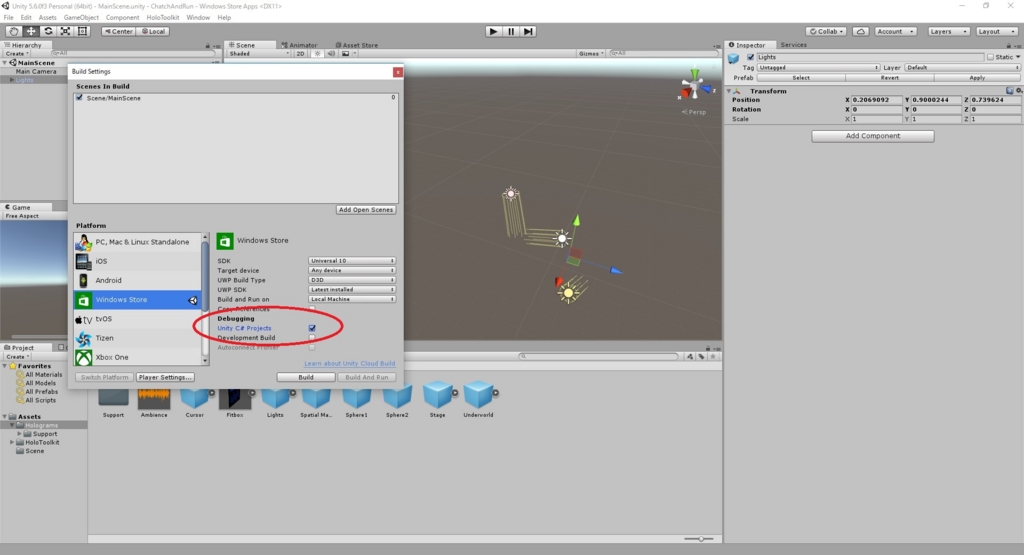Toggle scene lighting icon
This screenshot has height=555, width=1024.
(x=317, y=54)
